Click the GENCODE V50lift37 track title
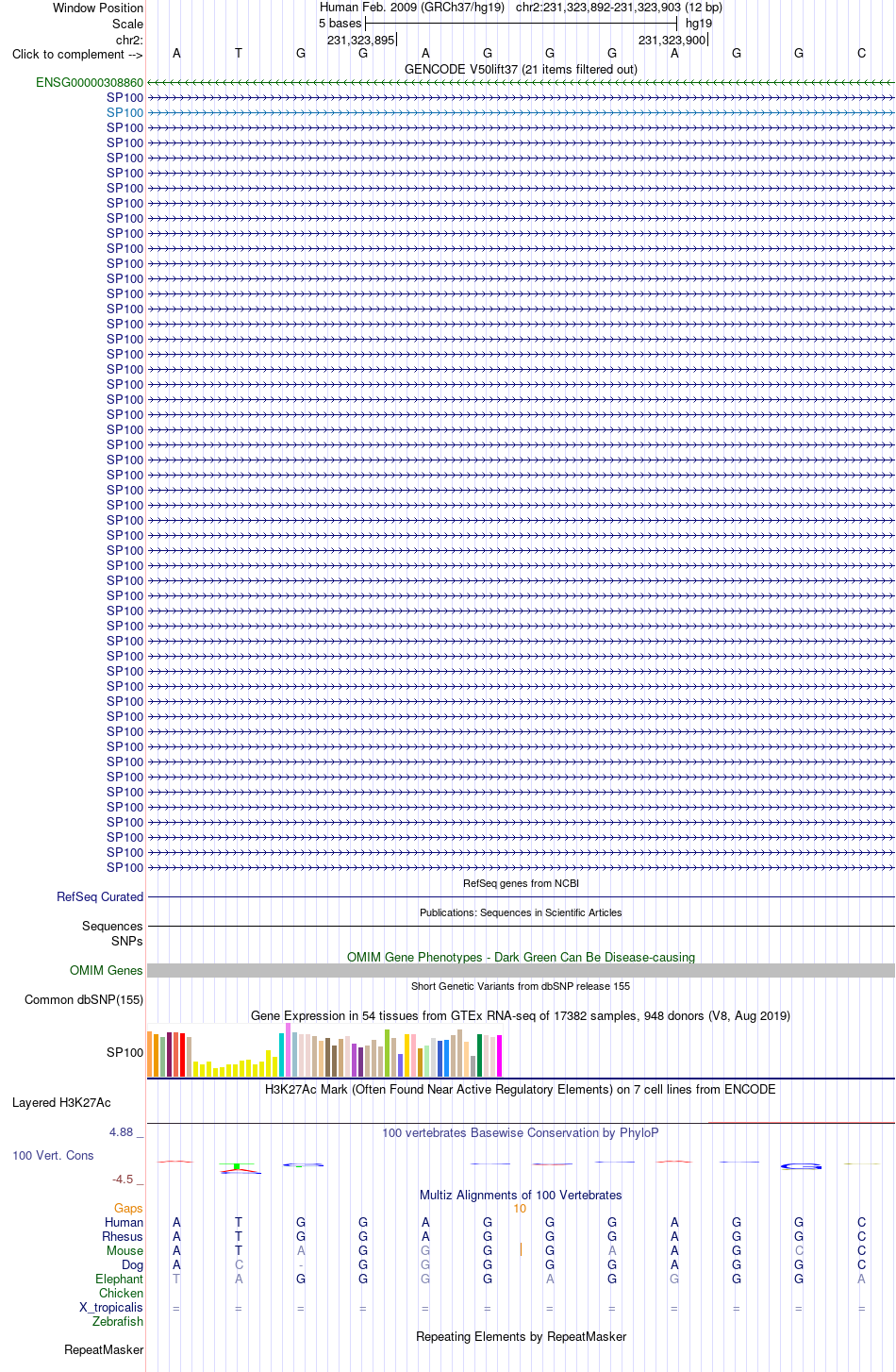896x1372 pixels. tap(521, 70)
